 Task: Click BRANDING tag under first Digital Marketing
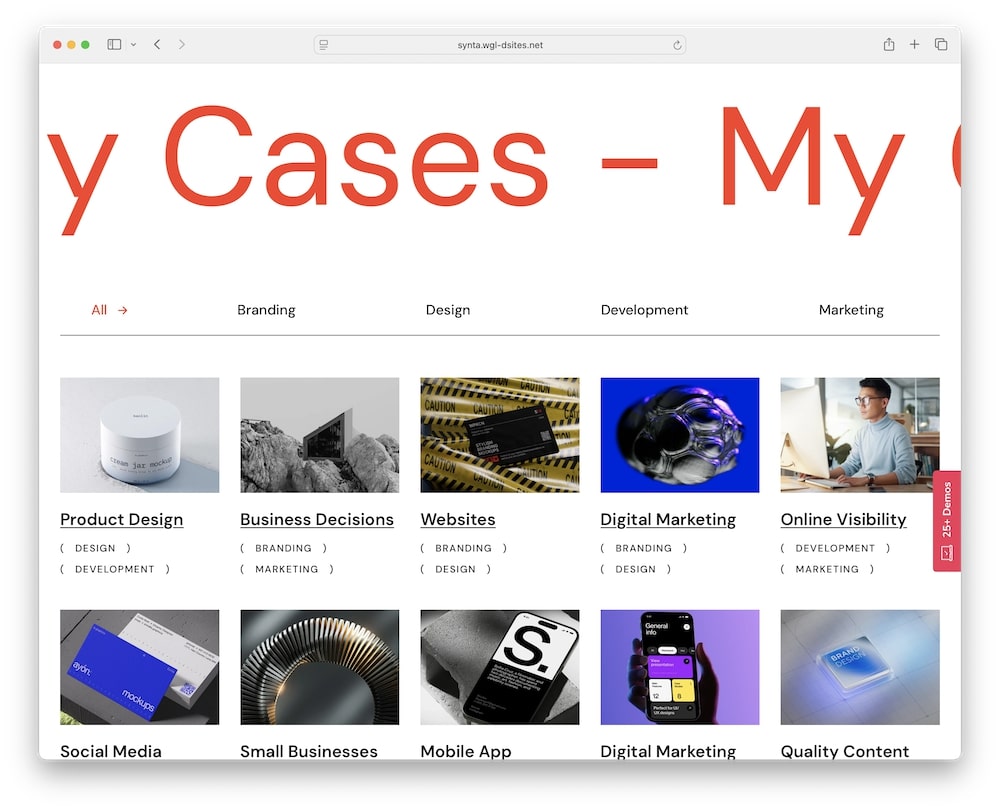coord(643,548)
